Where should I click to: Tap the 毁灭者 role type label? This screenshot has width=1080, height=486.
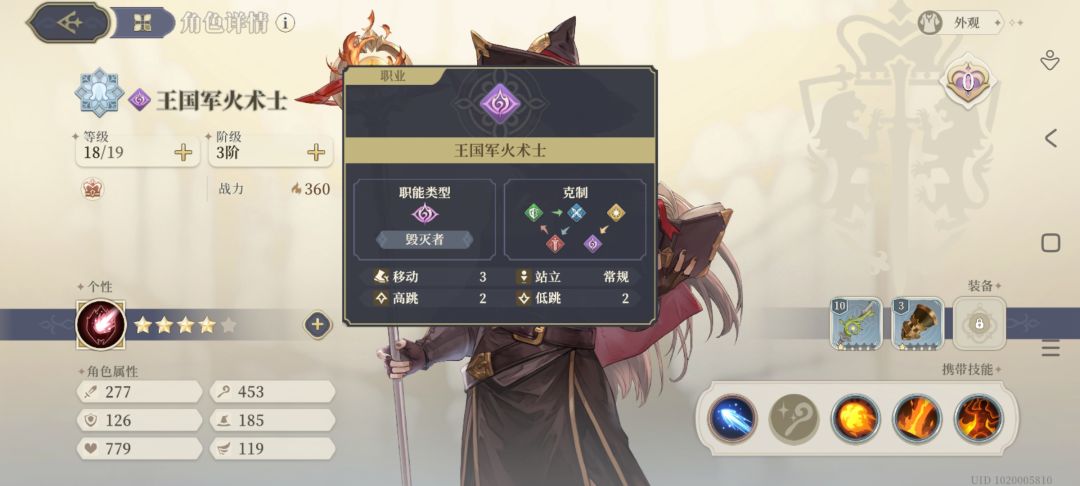click(425, 240)
